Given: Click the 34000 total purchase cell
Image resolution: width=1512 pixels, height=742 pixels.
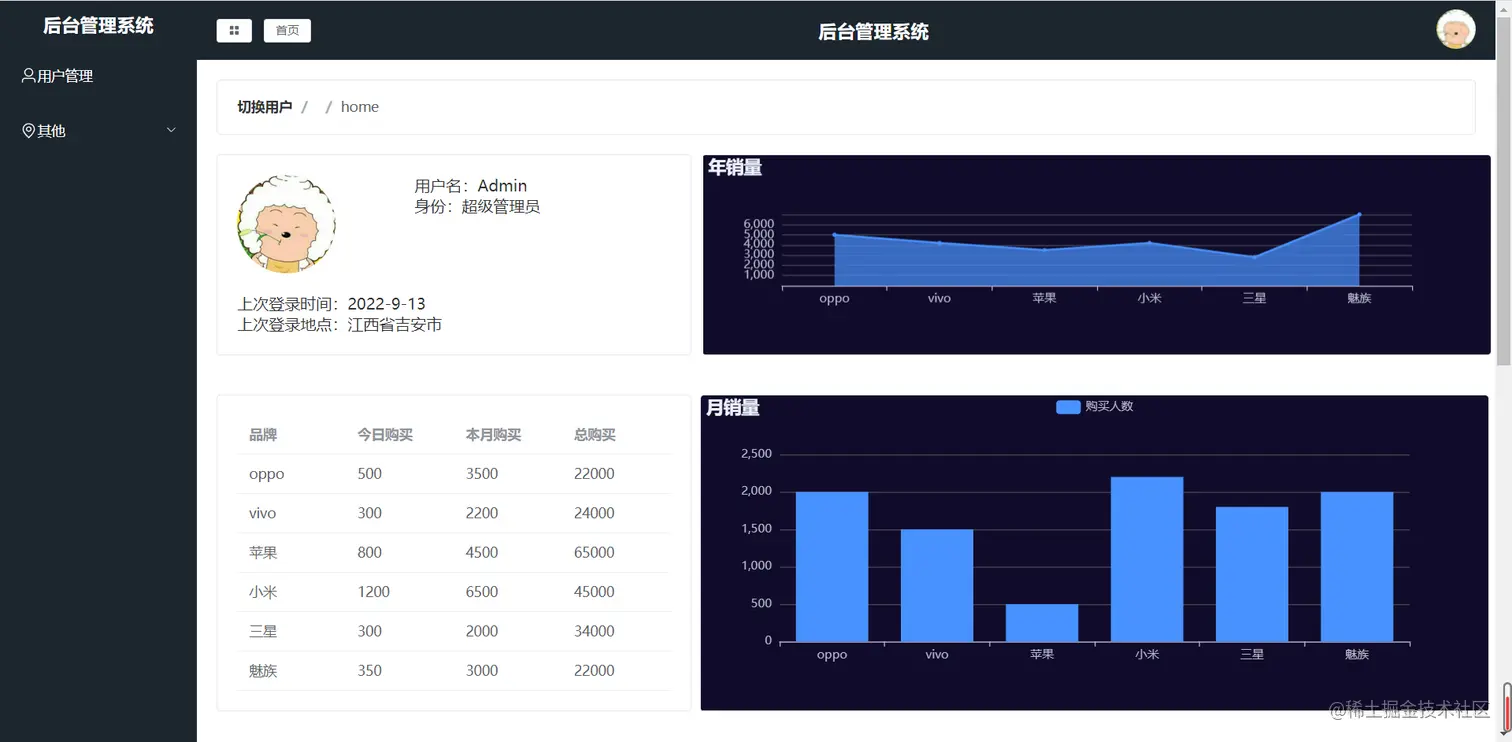Looking at the screenshot, I should click(x=594, y=631).
